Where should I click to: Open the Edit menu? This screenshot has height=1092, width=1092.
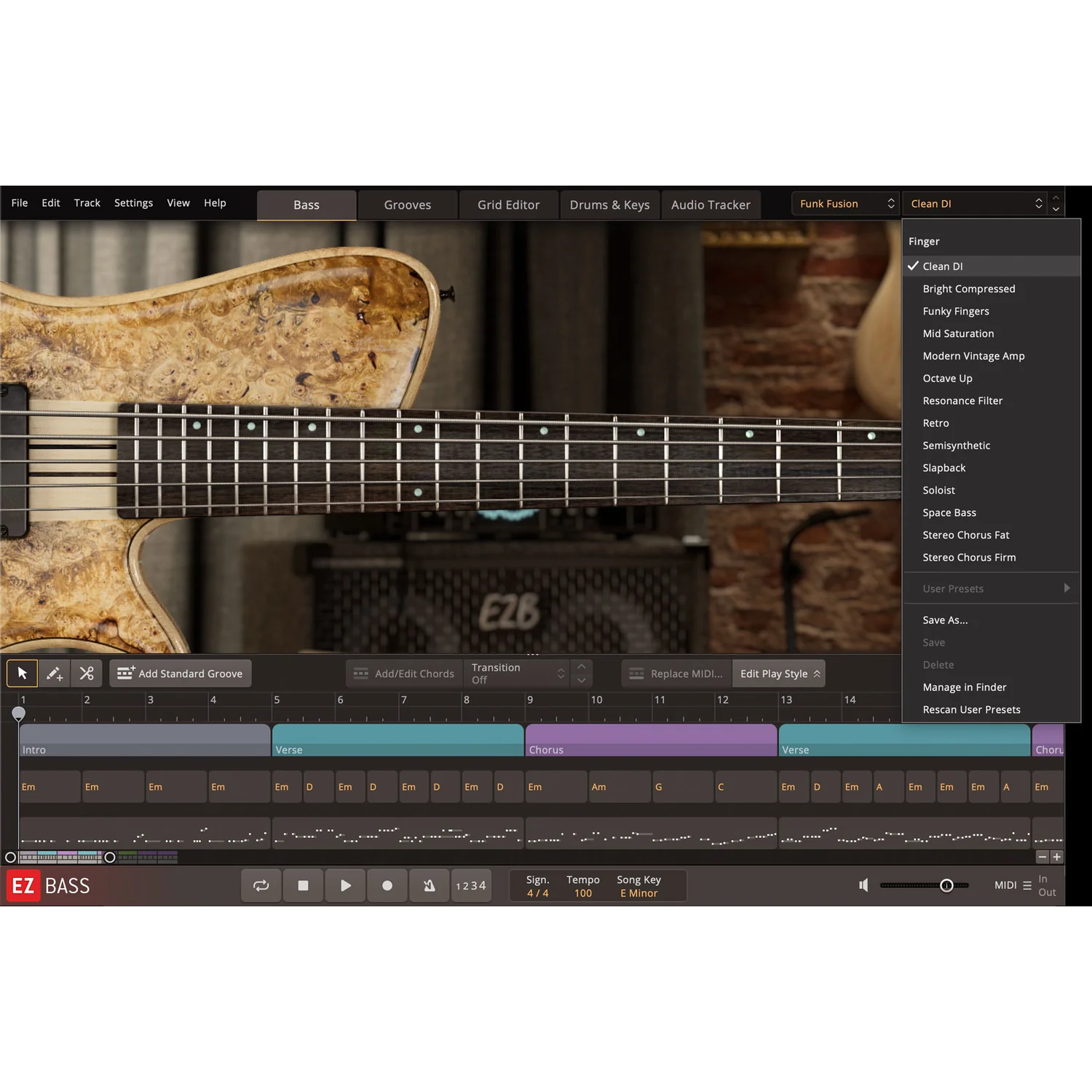[x=51, y=203]
